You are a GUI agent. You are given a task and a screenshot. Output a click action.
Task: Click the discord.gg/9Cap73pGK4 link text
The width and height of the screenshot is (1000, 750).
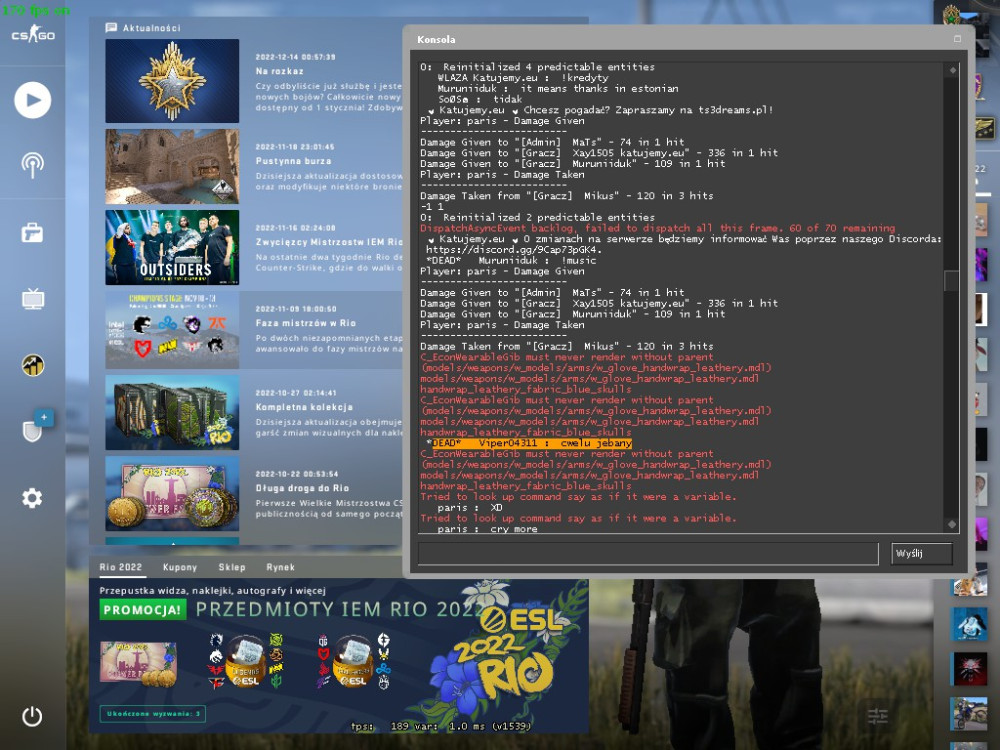(x=513, y=250)
